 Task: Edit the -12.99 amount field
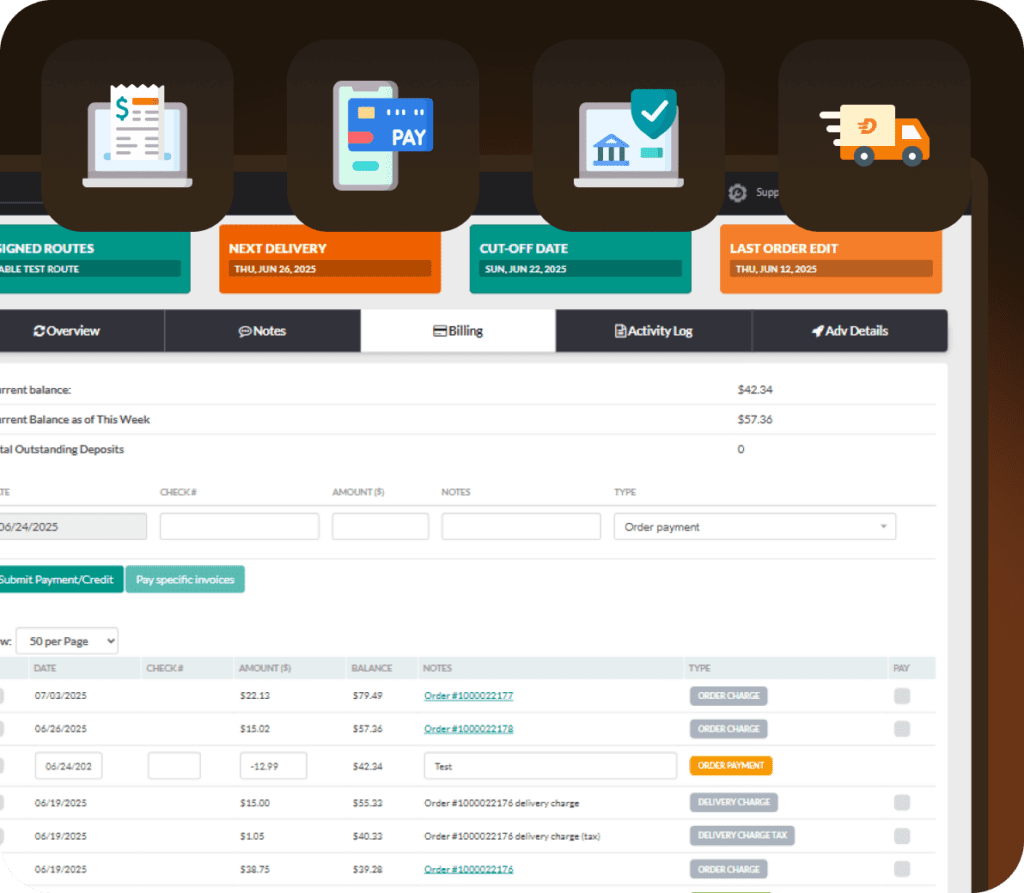pos(273,766)
